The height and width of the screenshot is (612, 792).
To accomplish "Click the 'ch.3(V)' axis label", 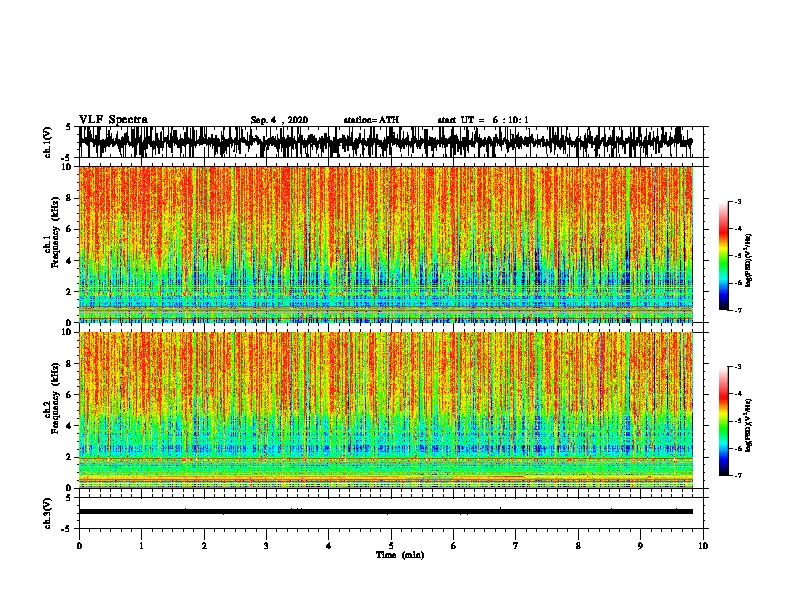I will (48, 513).
